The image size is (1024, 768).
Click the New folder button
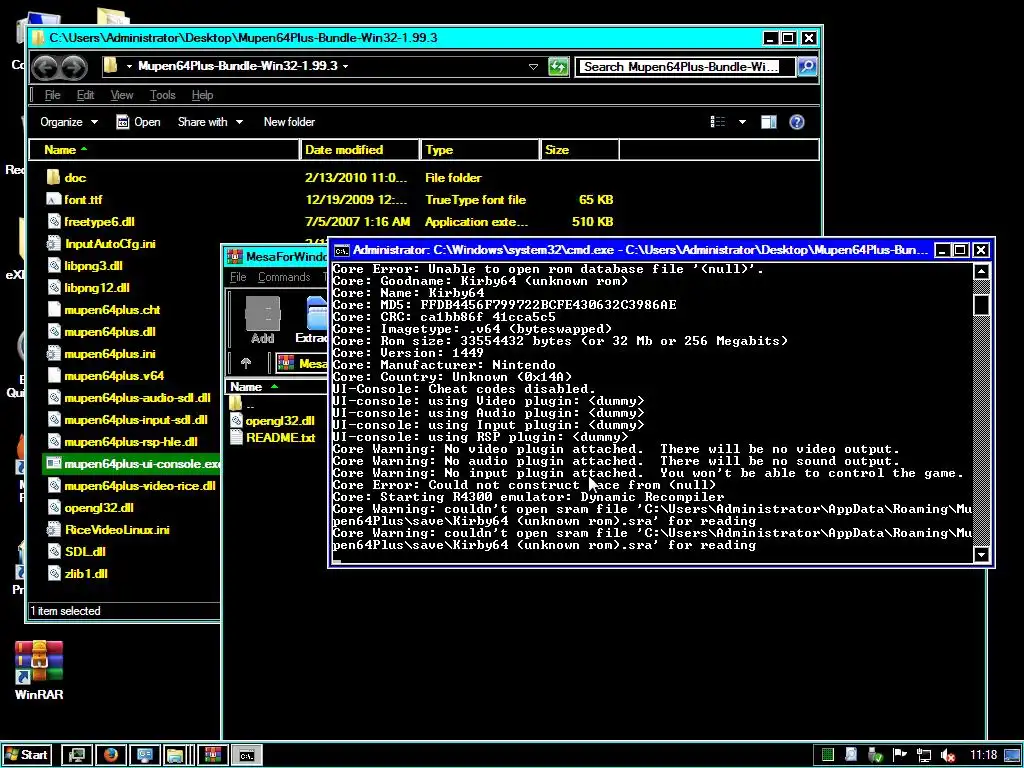click(x=289, y=122)
